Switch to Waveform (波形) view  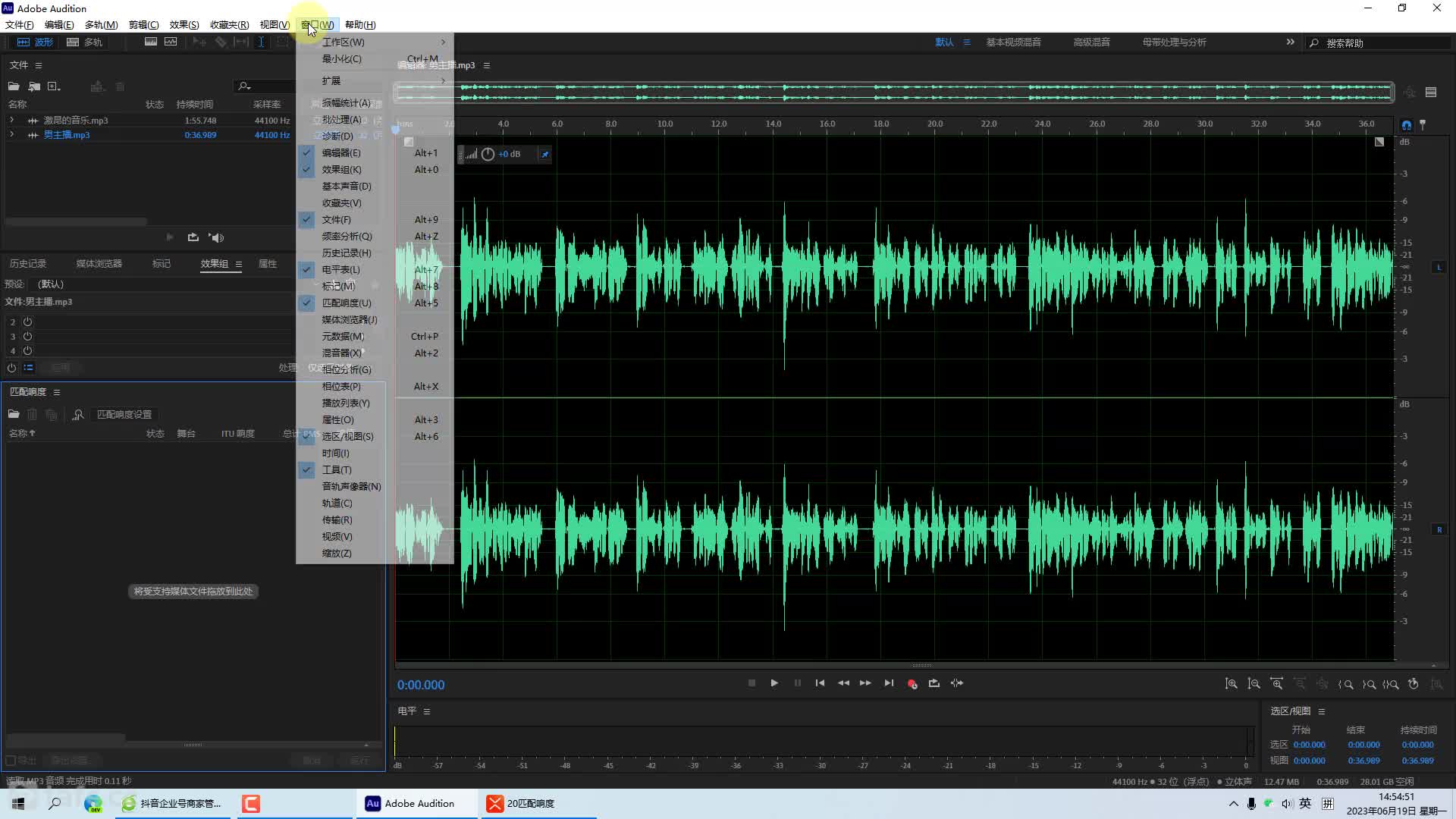tap(35, 42)
